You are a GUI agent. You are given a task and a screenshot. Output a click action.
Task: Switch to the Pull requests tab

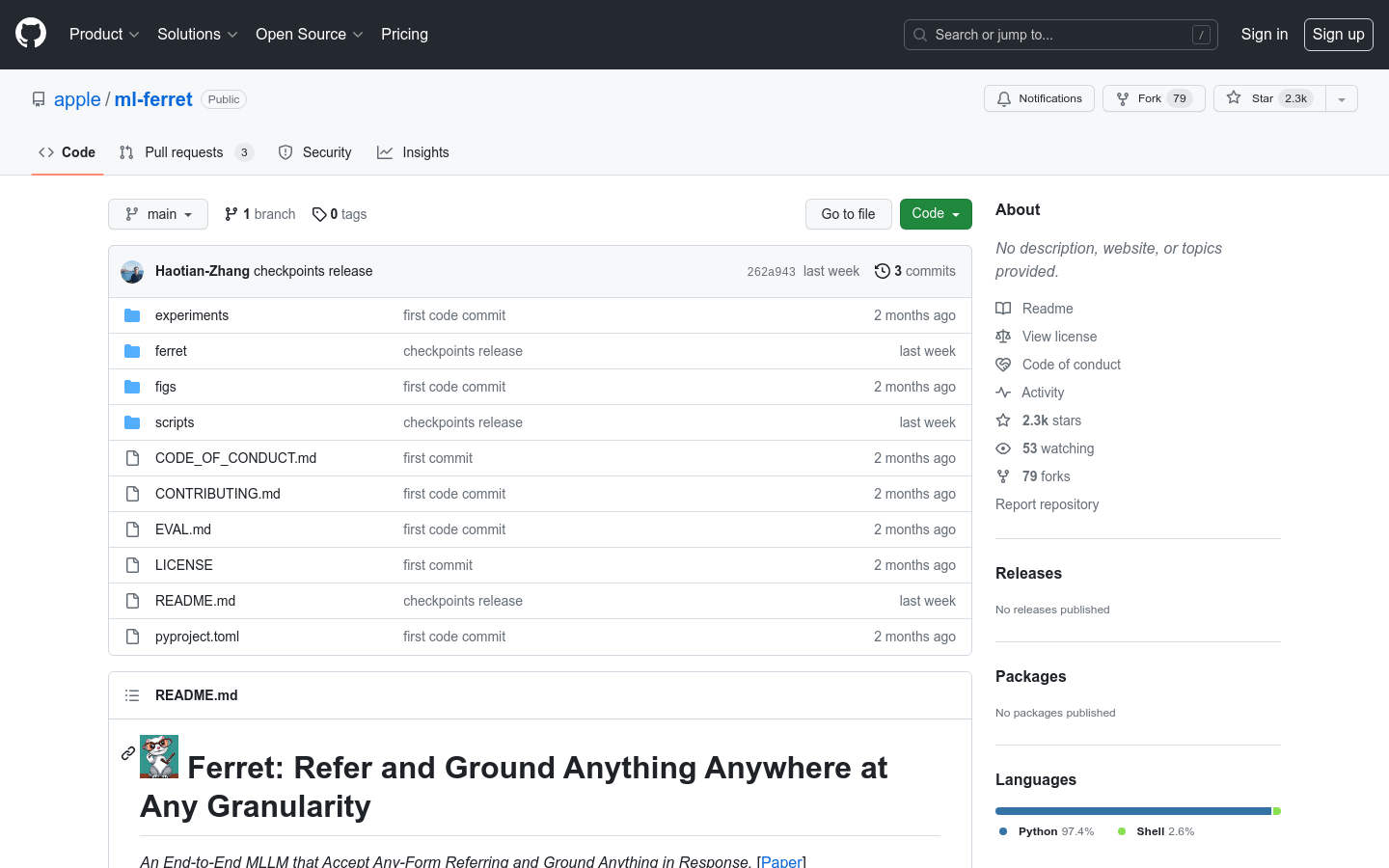click(186, 152)
